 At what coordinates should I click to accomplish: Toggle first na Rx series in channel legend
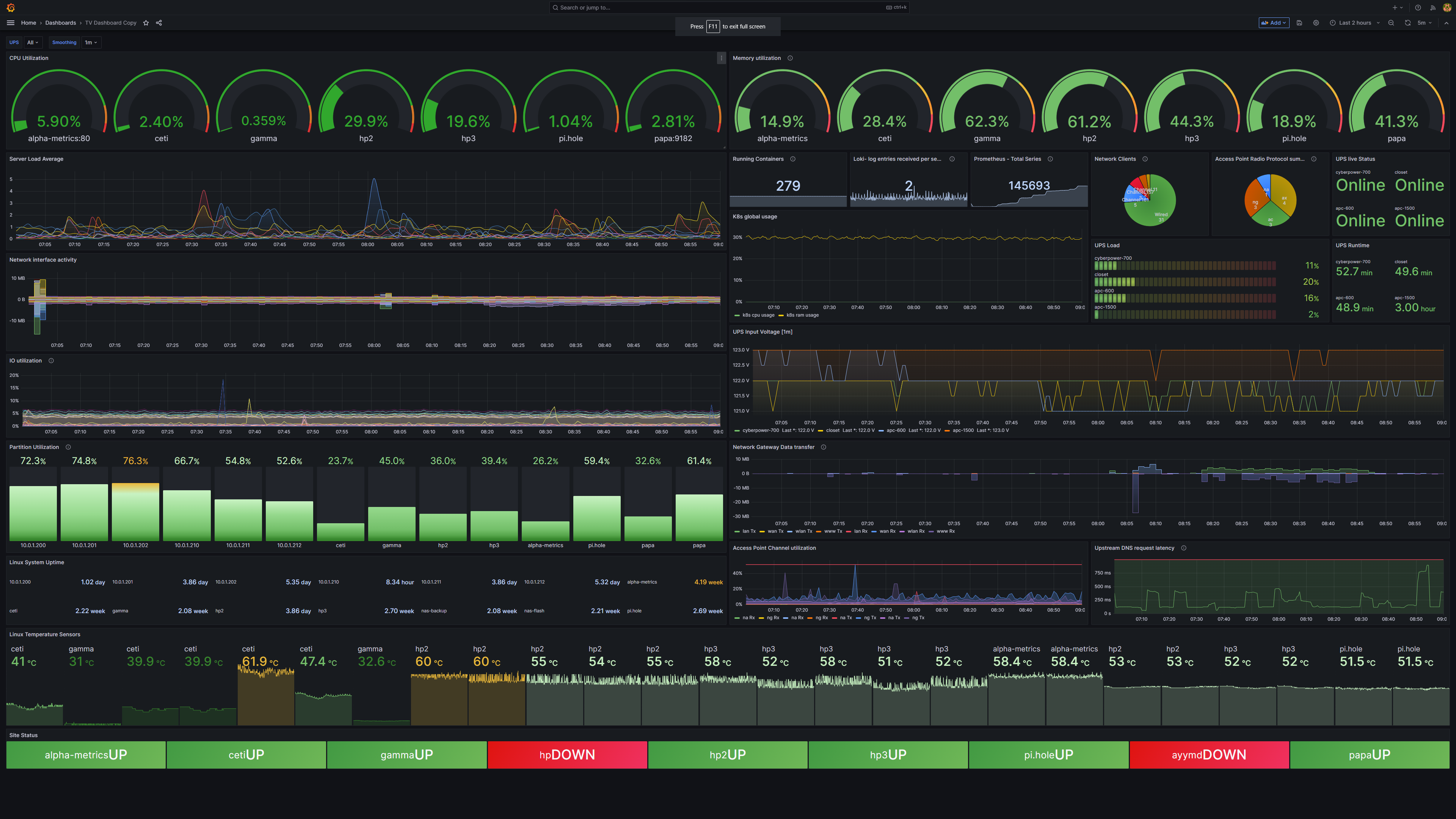coord(748,618)
